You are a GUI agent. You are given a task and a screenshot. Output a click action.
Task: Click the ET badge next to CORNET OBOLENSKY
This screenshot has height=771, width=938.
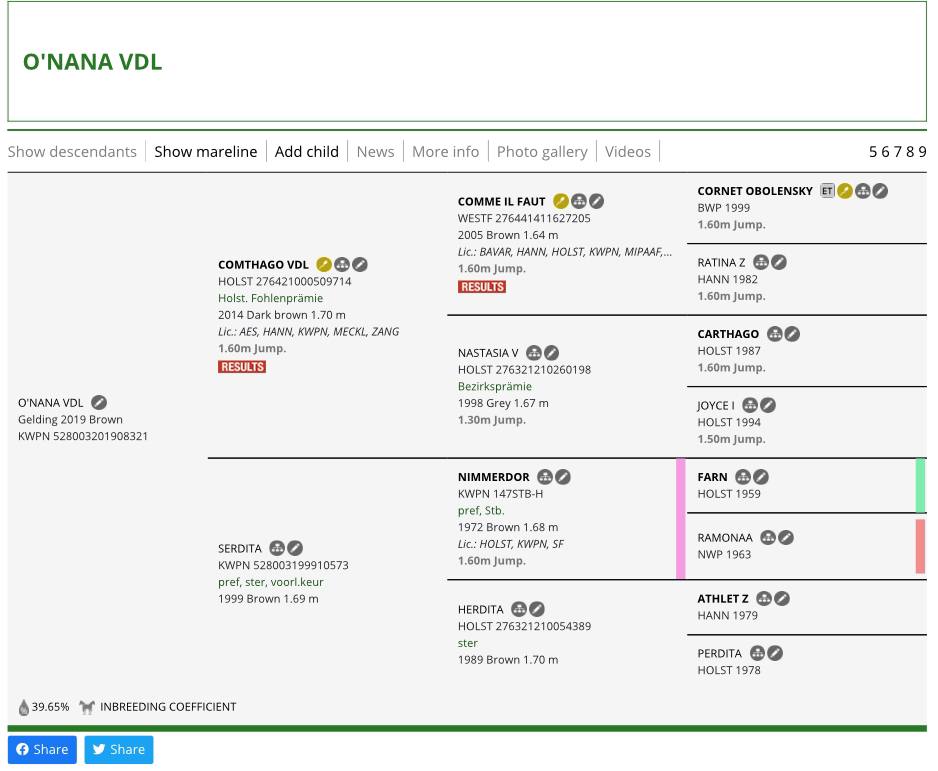(x=827, y=191)
